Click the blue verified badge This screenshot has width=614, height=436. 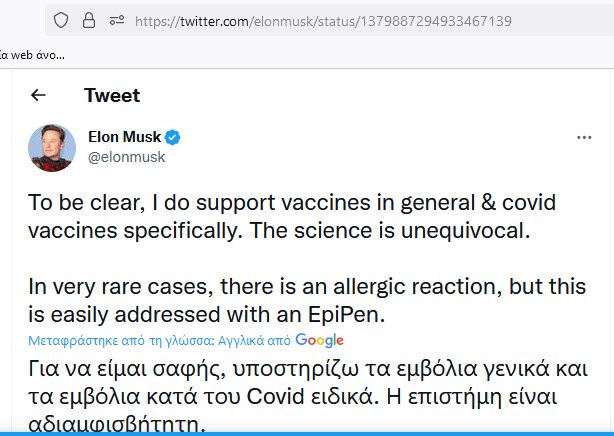point(172,137)
